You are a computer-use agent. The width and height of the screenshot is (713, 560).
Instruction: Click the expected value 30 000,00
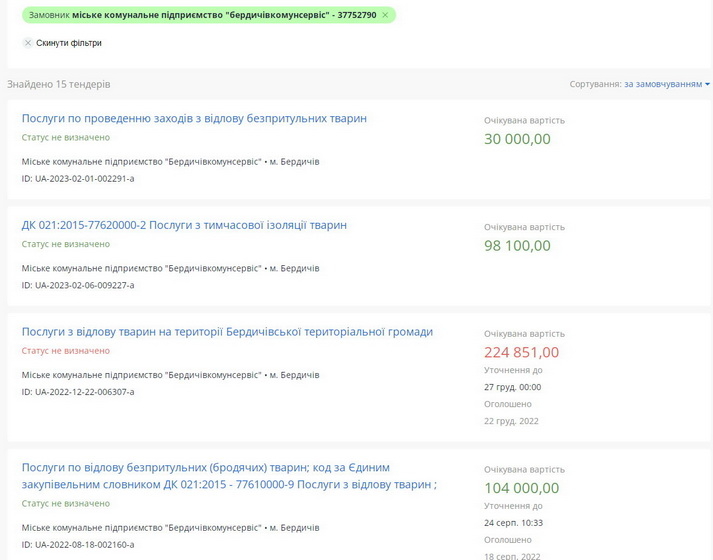tap(517, 139)
